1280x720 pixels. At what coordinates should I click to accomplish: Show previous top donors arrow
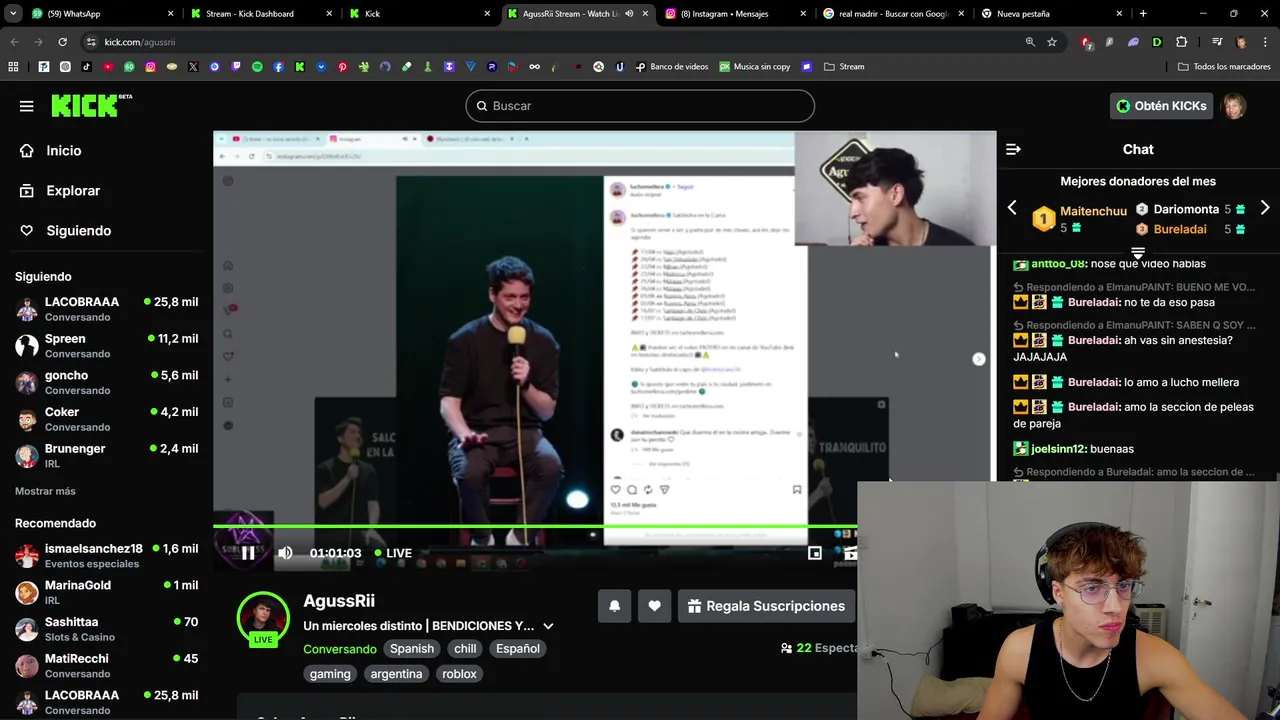1012,208
